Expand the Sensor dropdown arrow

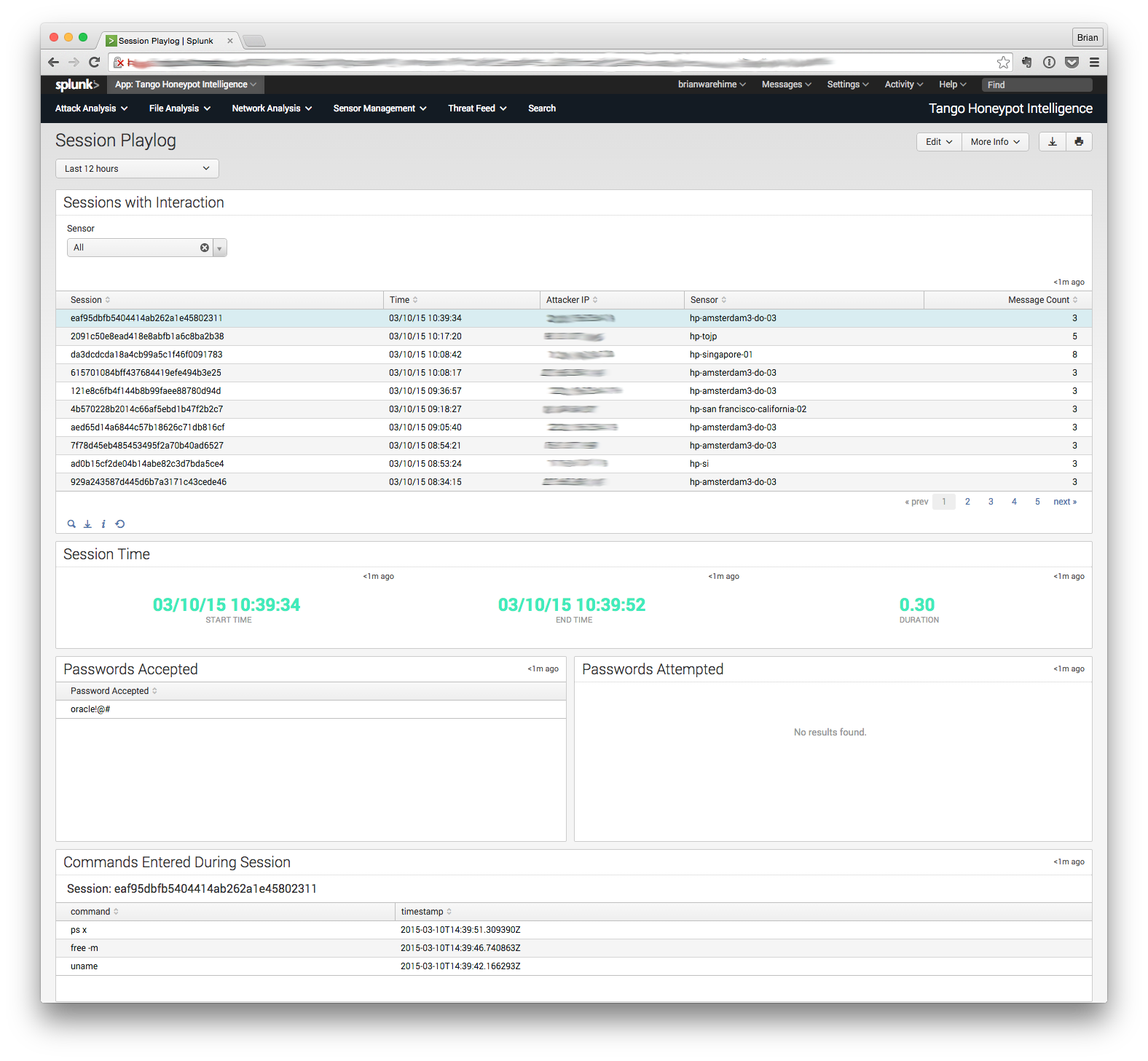219,248
